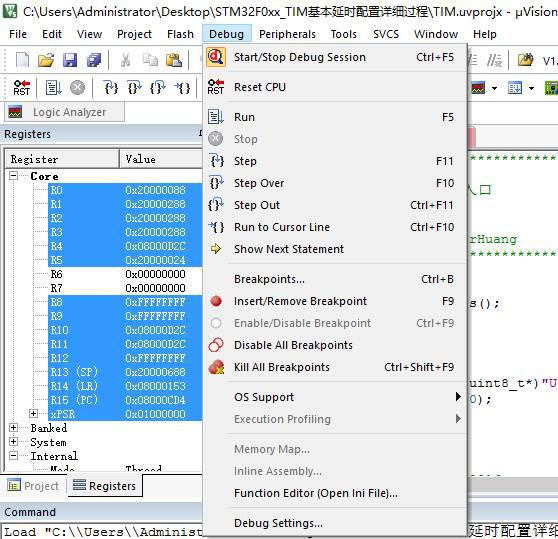The width and height of the screenshot is (558, 539).
Task: Click the Save file toolbar icon
Action: (70, 60)
